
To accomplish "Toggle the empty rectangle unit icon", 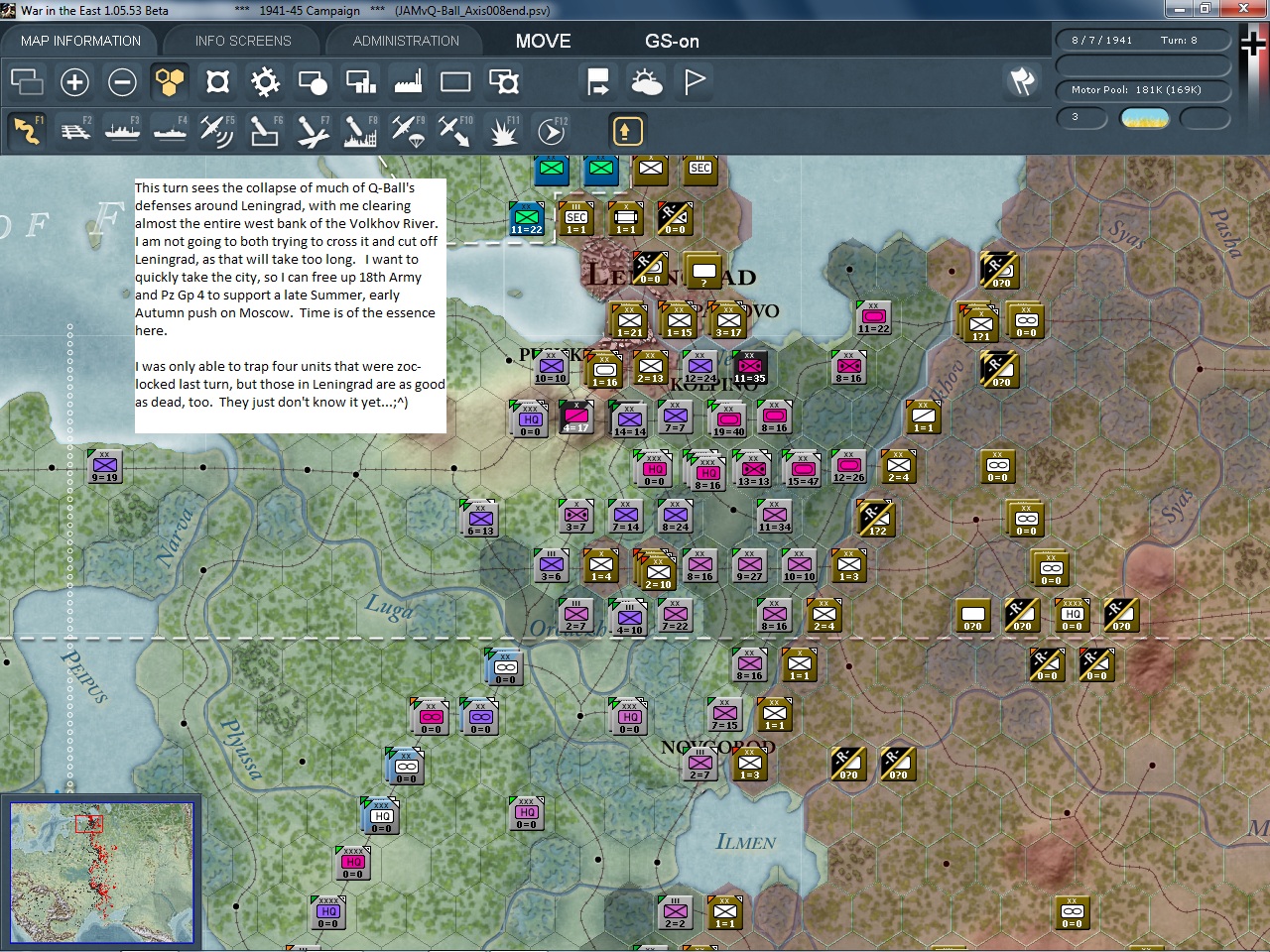I will (x=455, y=81).
